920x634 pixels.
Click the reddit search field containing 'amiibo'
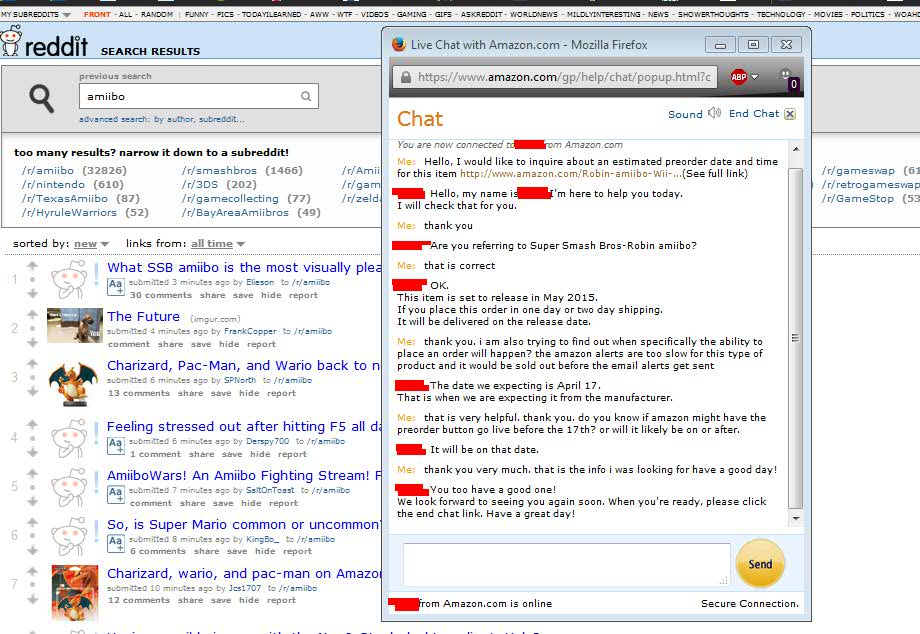pyautogui.click(x=198, y=96)
